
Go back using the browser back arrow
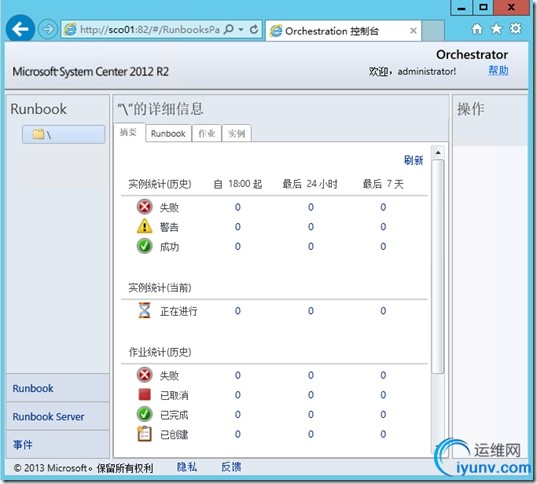(x=20, y=29)
